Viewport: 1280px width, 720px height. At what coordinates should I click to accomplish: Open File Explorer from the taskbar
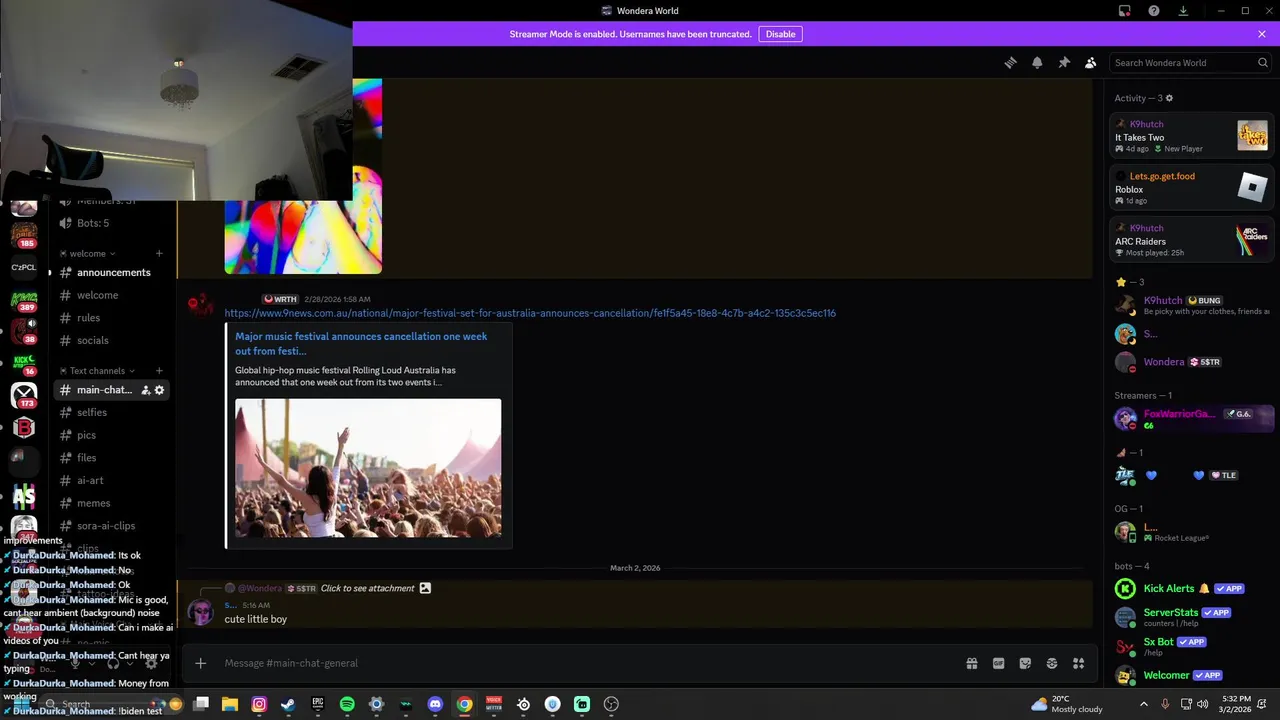[229, 704]
